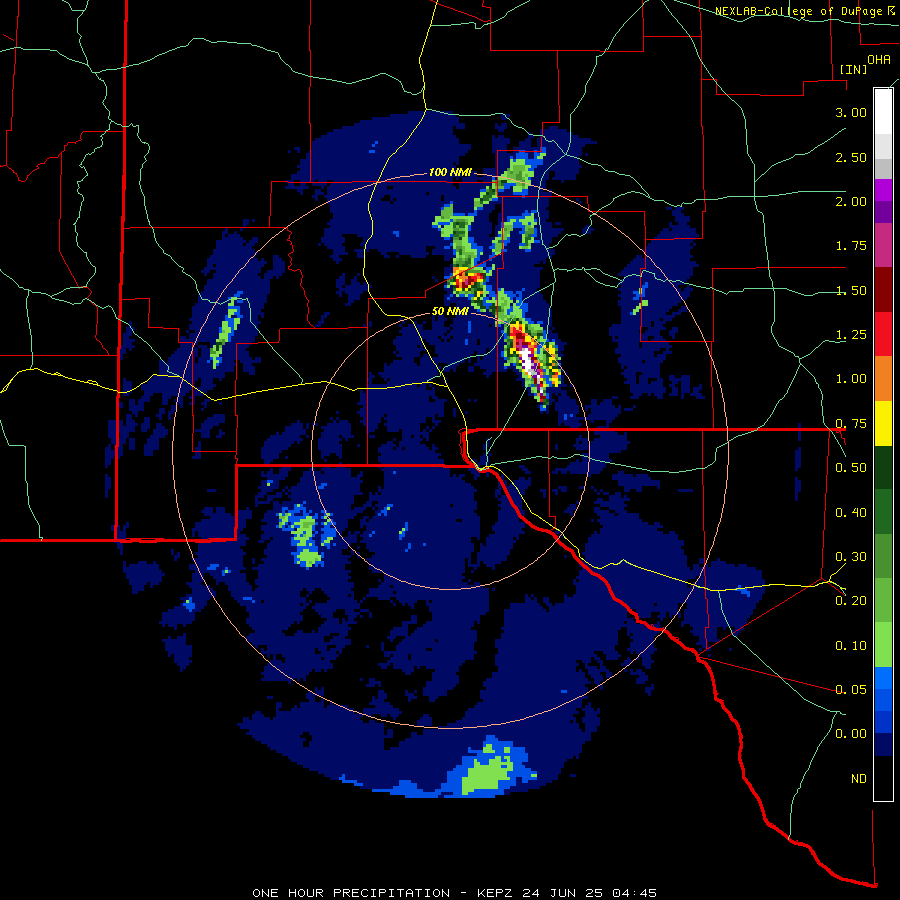The width and height of the screenshot is (900, 900).
Task: Click the 50 NMI range ring label
Action: click(450, 312)
